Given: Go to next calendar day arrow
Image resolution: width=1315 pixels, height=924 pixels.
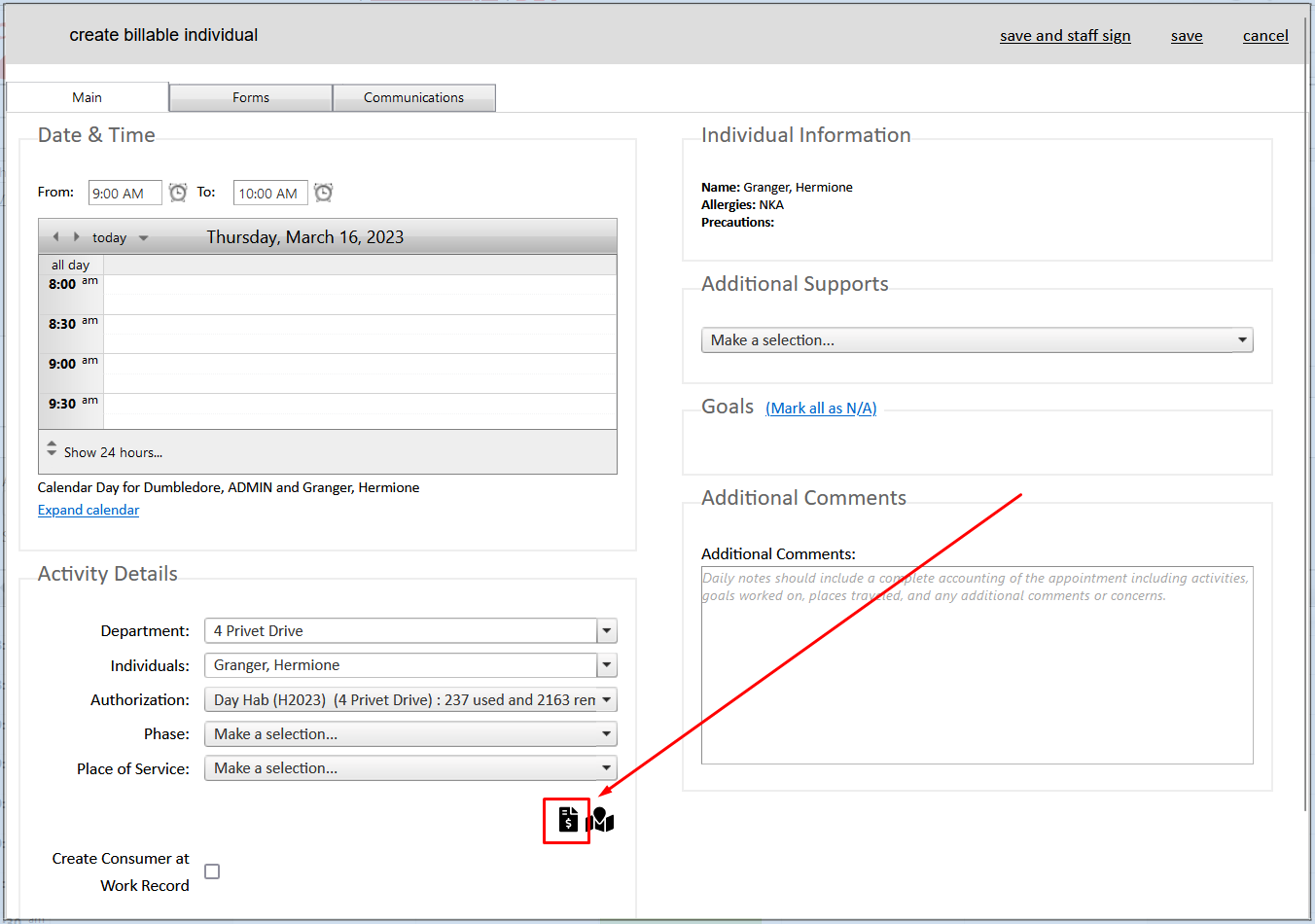Looking at the screenshot, I should [x=76, y=236].
